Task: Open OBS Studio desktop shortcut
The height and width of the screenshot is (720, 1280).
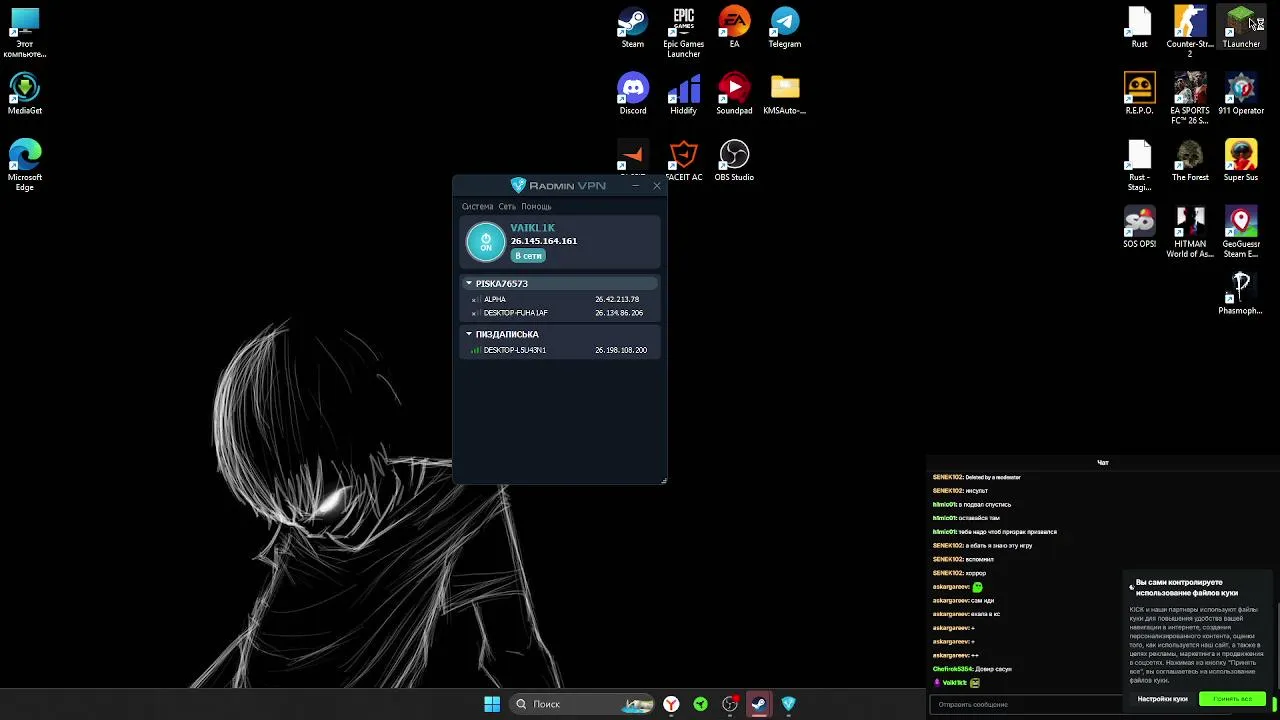Action: 734,161
